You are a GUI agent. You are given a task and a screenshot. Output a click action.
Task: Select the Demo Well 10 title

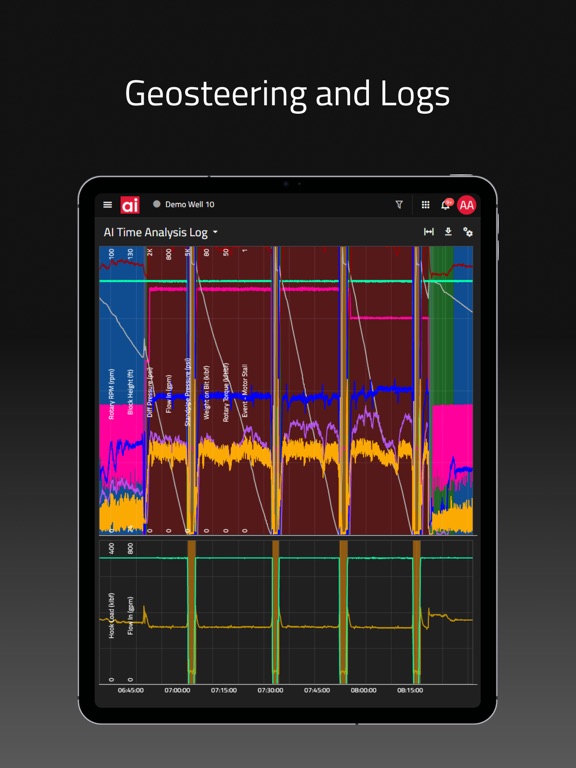click(x=190, y=204)
